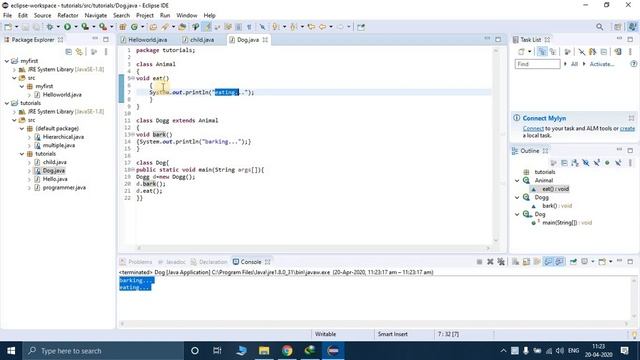Collapse the Animal class in Outline
The width and height of the screenshot is (640, 360).
(517, 180)
